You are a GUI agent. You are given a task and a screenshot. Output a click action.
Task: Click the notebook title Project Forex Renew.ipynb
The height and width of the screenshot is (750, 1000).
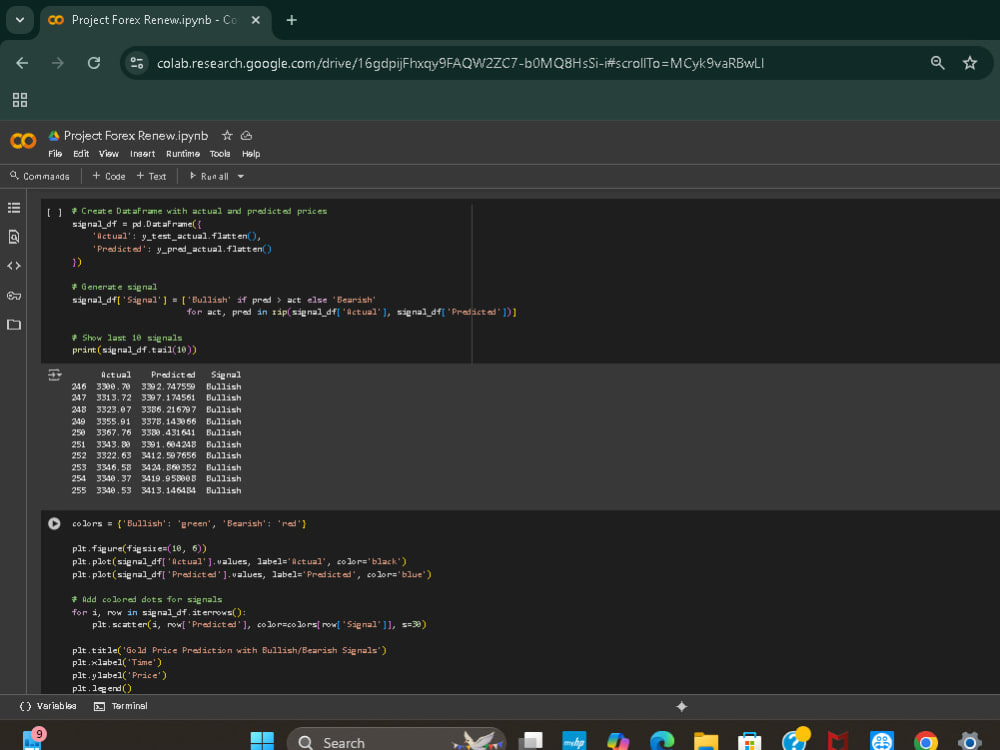point(136,136)
